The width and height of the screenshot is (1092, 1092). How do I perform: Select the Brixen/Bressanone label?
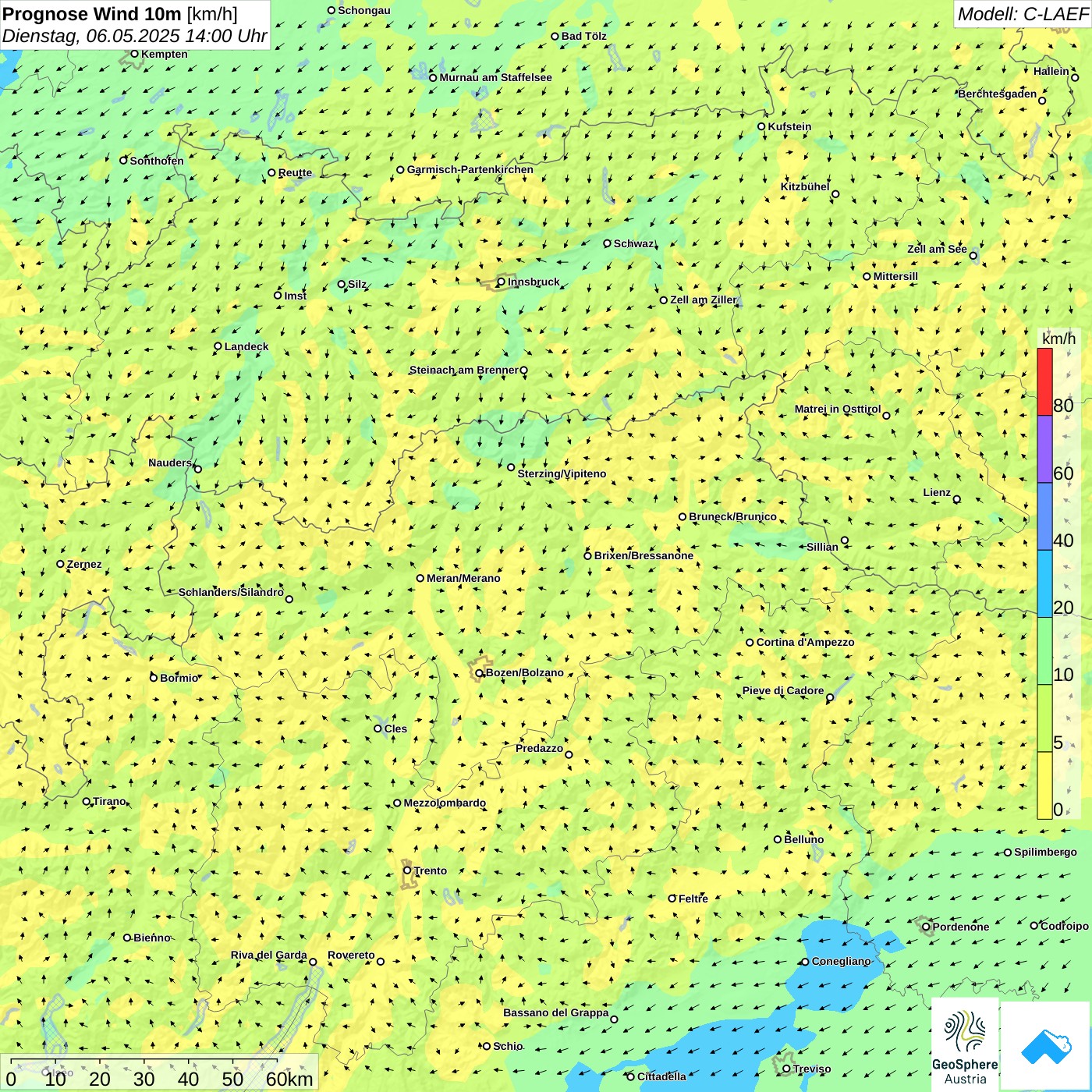click(643, 555)
